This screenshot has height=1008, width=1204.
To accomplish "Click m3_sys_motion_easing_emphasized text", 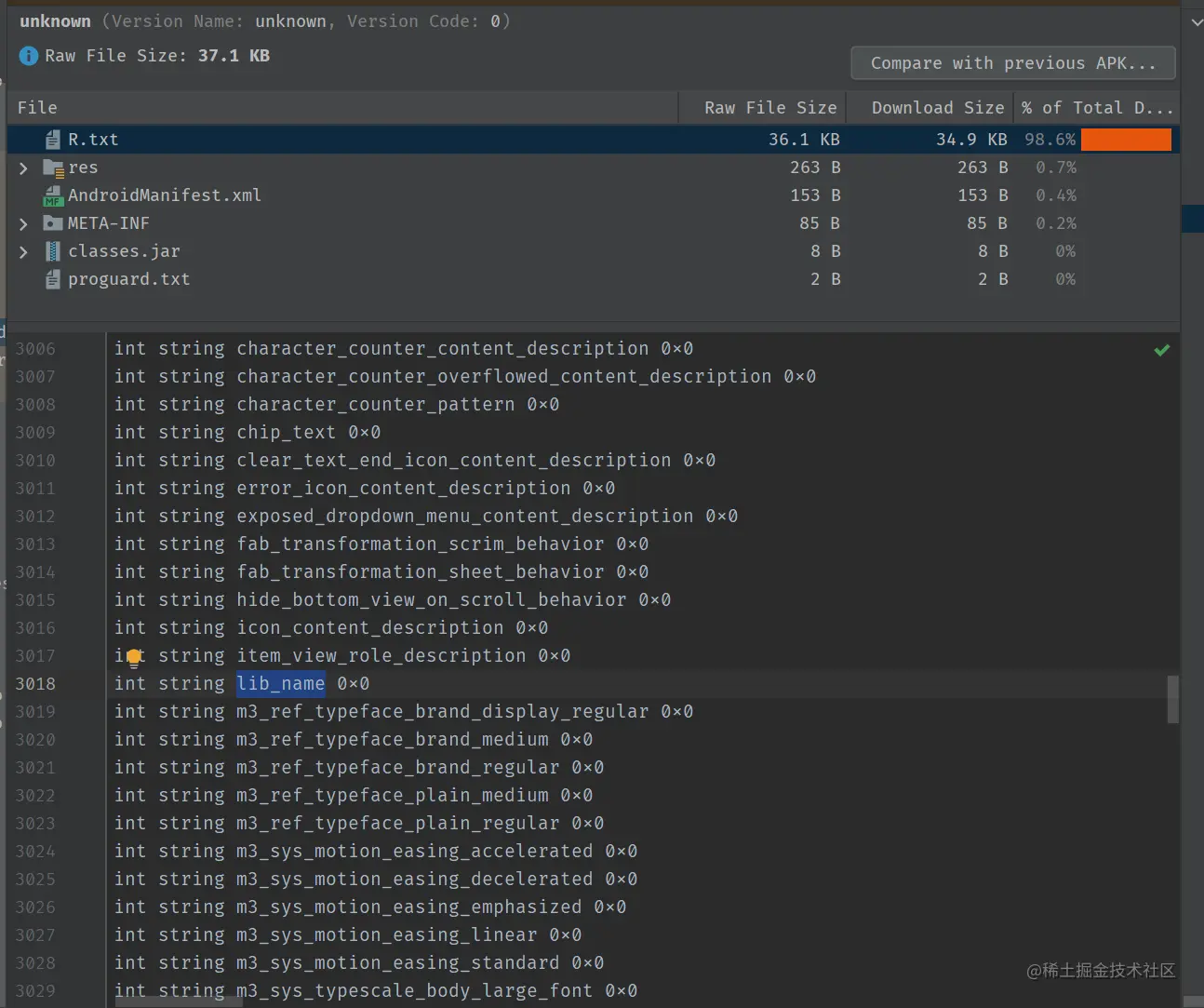I will coord(409,907).
